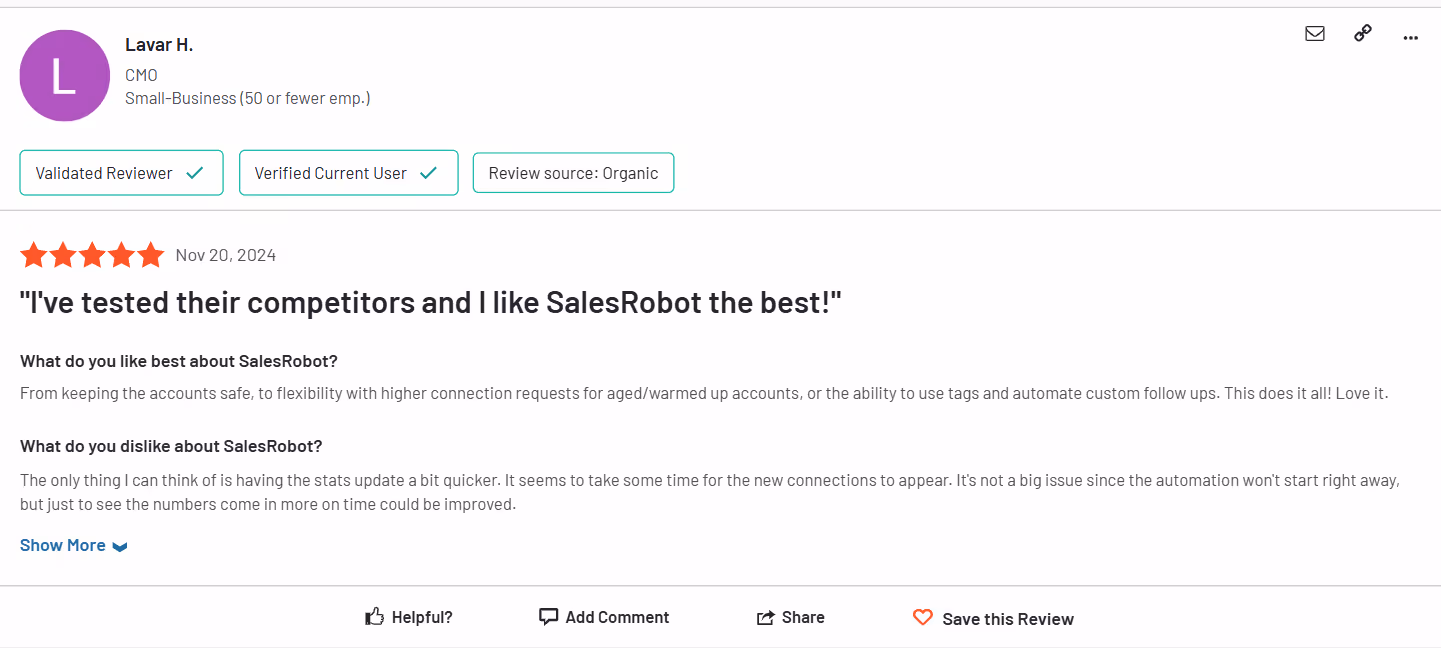The image size is (1441, 648).
Task: Click the heart icon to save review
Action: (922, 616)
